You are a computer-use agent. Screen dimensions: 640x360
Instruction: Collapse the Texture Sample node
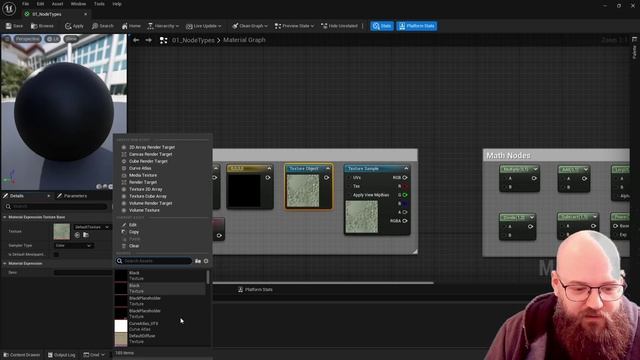pyautogui.click(x=406, y=169)
